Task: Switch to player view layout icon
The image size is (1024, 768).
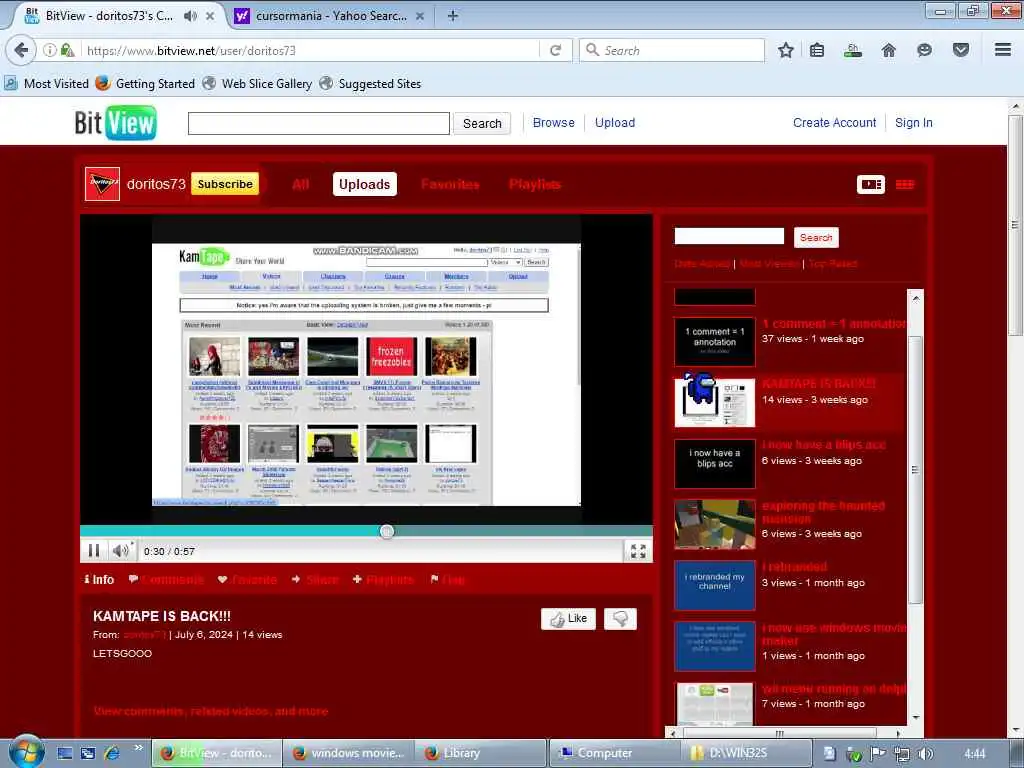Action: pyautogui.click(x=871, y=184)
